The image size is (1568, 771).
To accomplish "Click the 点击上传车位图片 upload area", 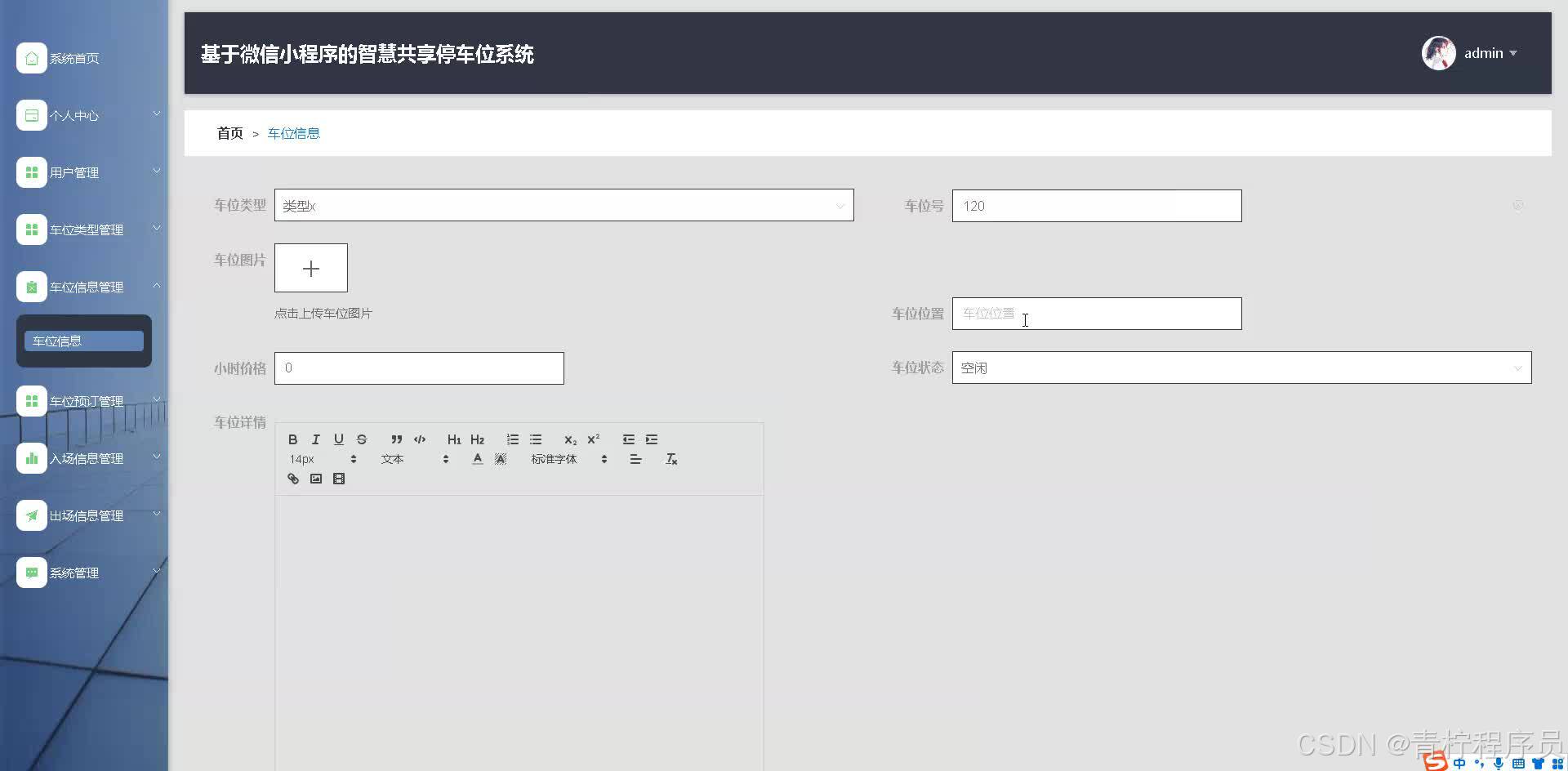I will [x=310, y=268].
